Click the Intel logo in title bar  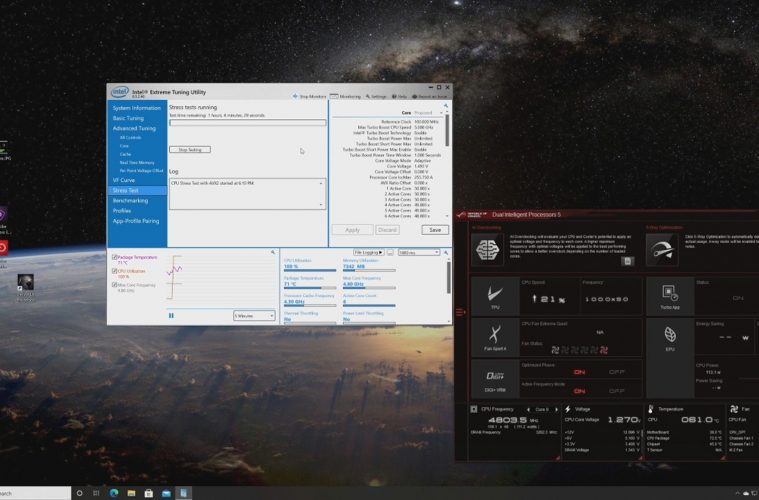tap(120, 91)
